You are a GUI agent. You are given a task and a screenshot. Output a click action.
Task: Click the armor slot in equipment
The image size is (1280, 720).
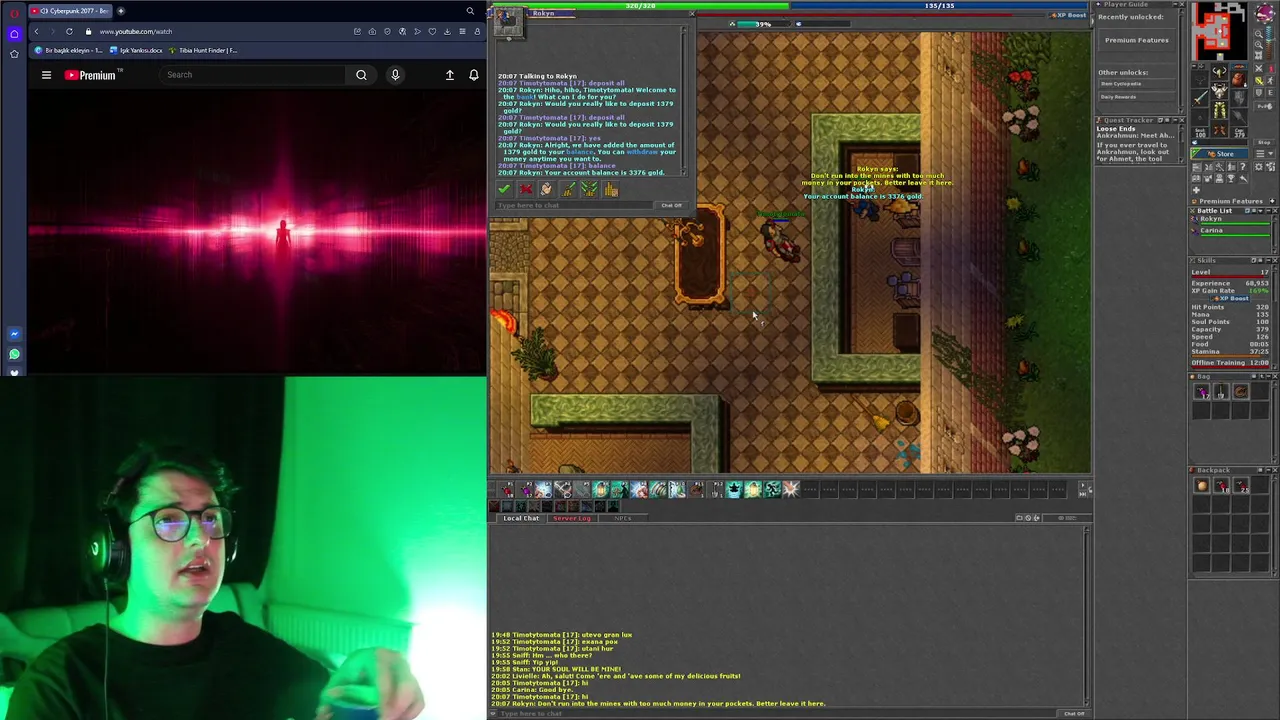[x=1219, y=92]
